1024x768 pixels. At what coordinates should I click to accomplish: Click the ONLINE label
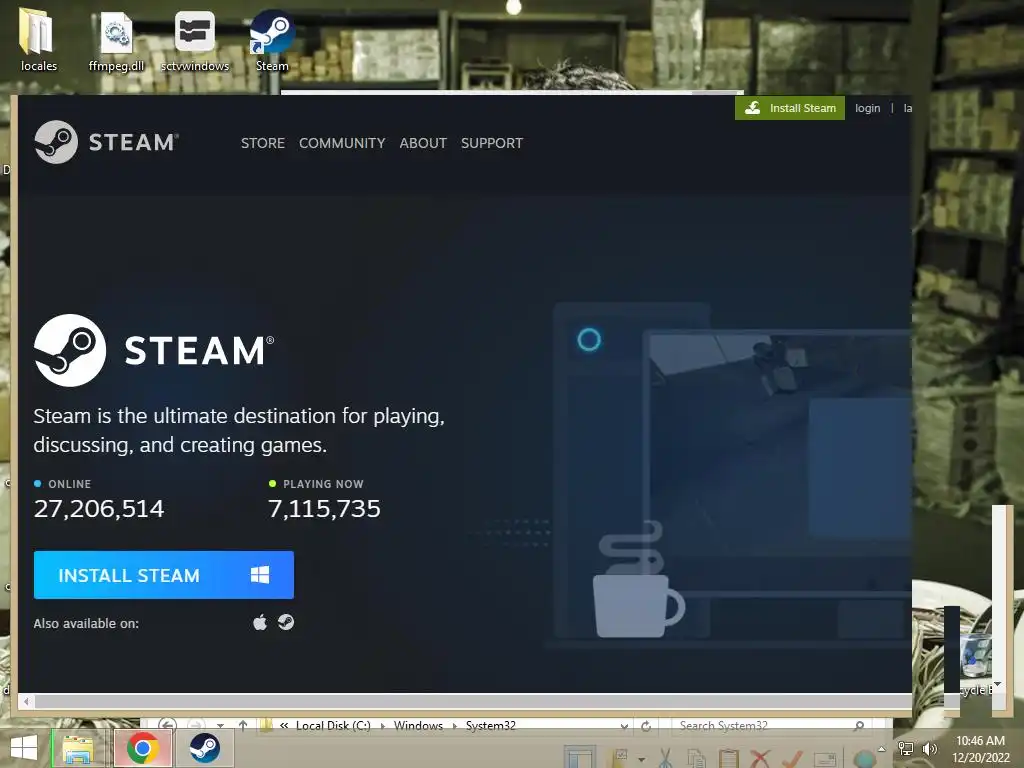coord(69,484)
